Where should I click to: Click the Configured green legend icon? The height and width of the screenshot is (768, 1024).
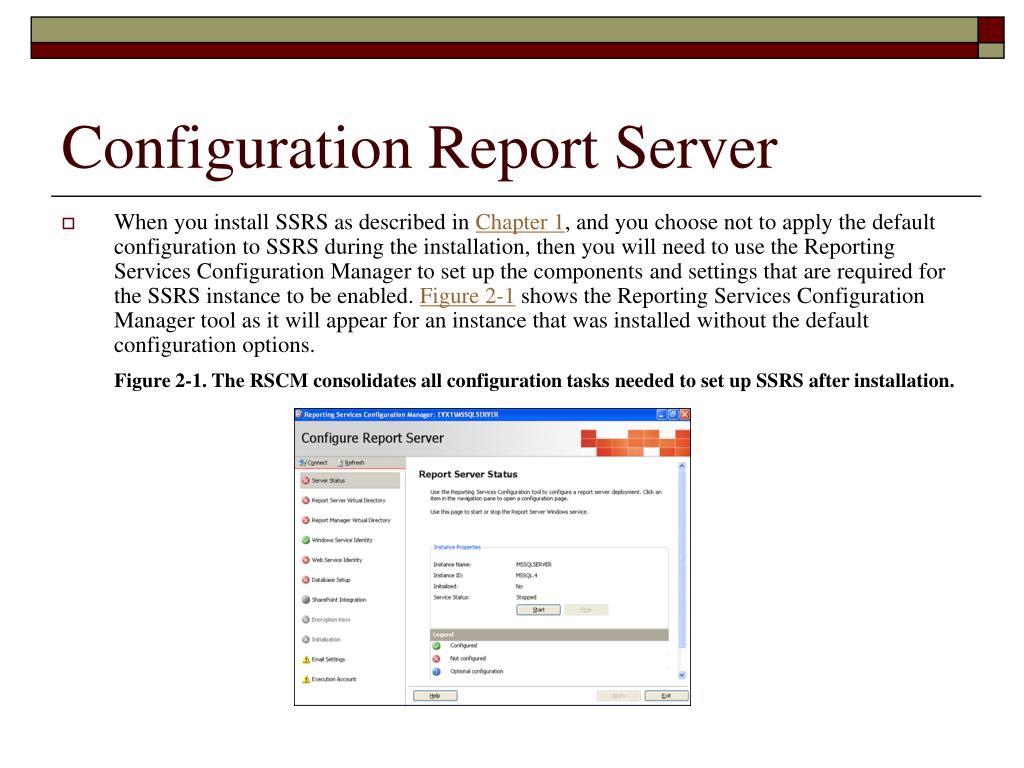(436, 646)
